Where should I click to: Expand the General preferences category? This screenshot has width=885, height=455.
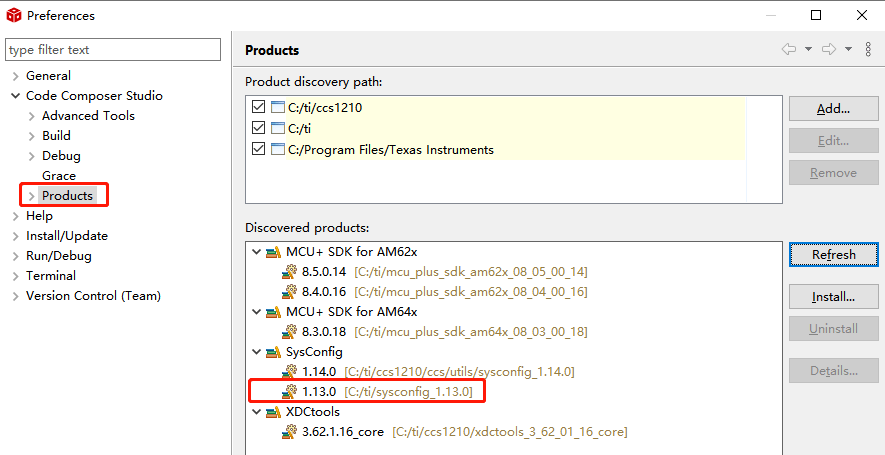[x=15, y=76]
